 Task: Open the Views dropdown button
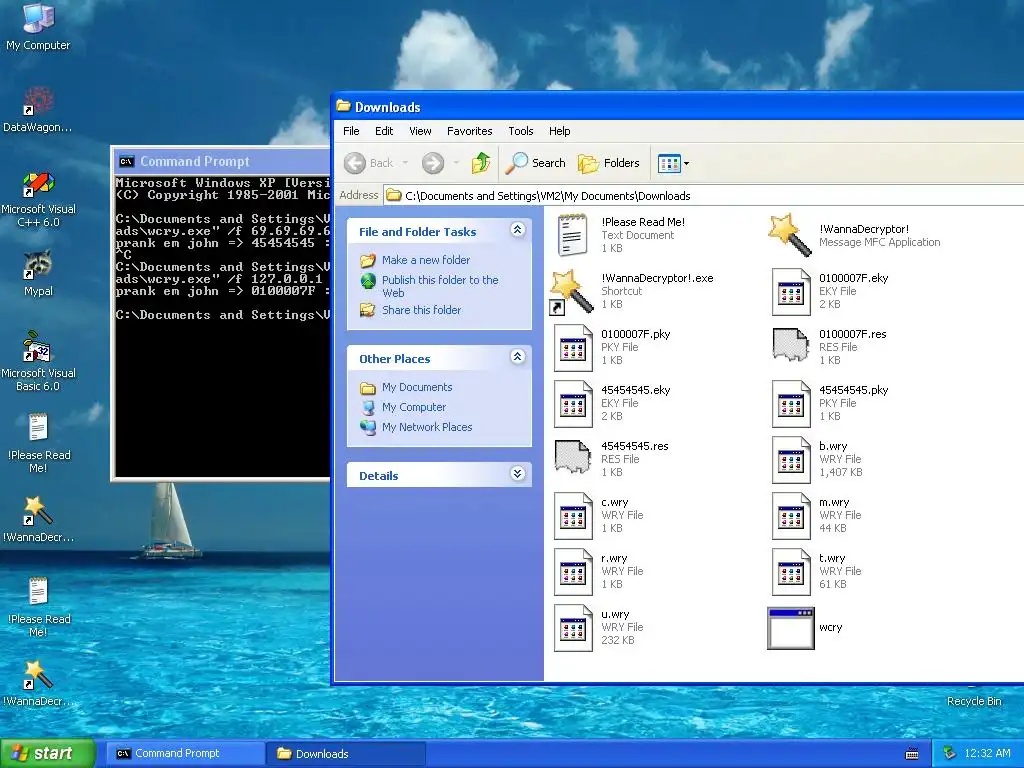pos(673,163)
